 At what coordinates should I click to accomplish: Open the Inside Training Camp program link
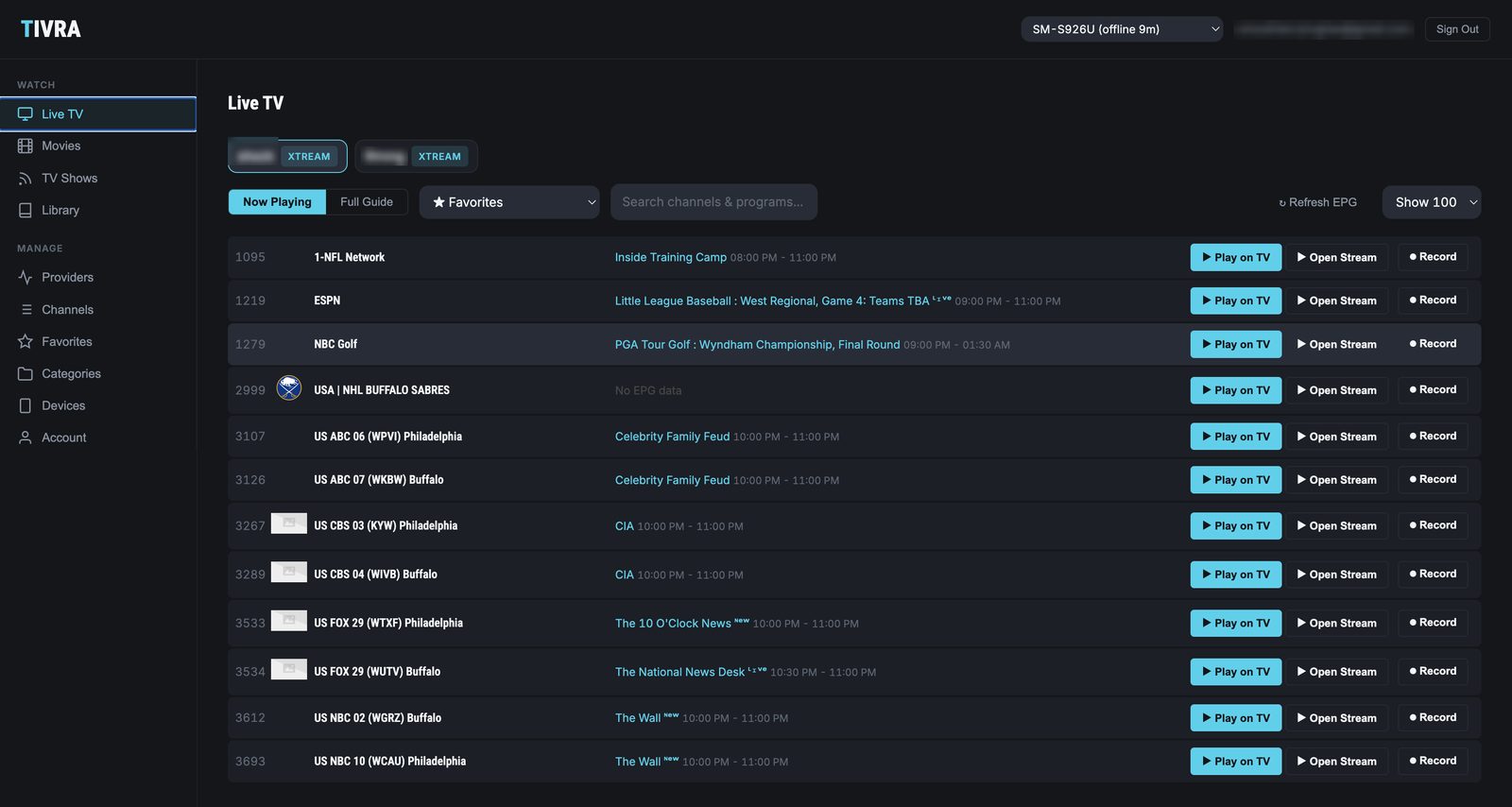[671, 257]
